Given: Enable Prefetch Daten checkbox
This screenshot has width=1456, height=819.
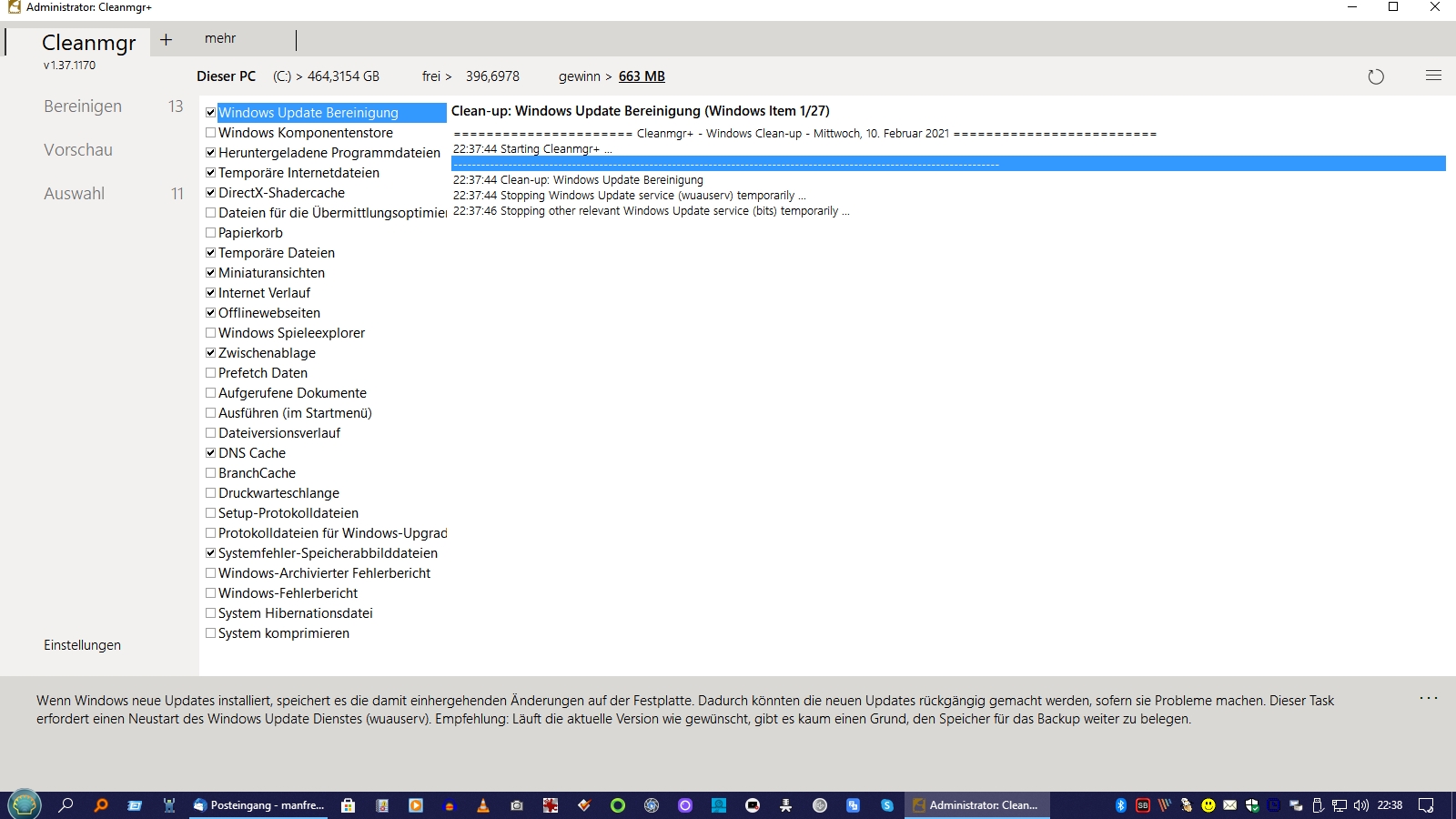Looking at the screenshot, I should tap(210, 373).
